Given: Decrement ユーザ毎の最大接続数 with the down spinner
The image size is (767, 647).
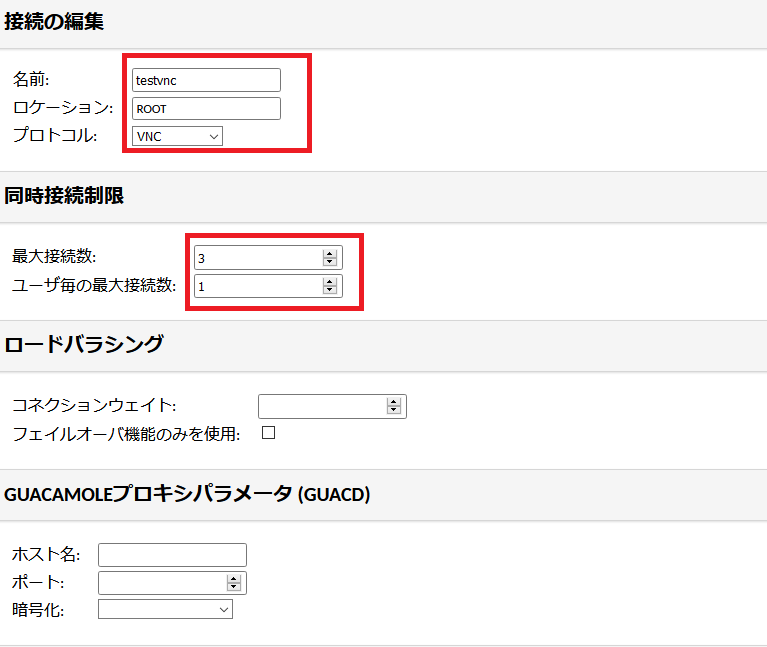Looking at the screenshot, I should point(330,290).
